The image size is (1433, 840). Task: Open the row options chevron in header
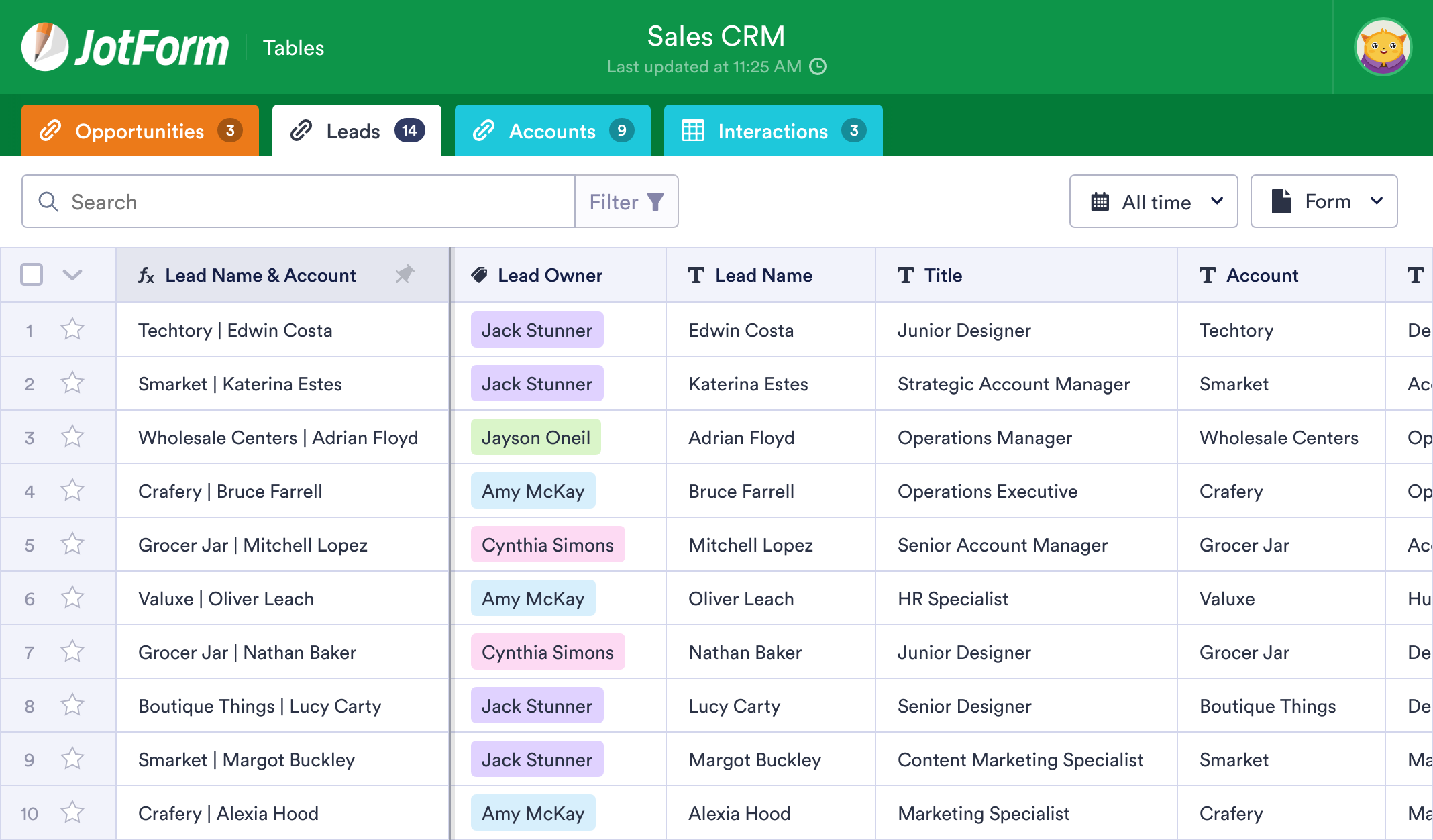pos(74,275)
